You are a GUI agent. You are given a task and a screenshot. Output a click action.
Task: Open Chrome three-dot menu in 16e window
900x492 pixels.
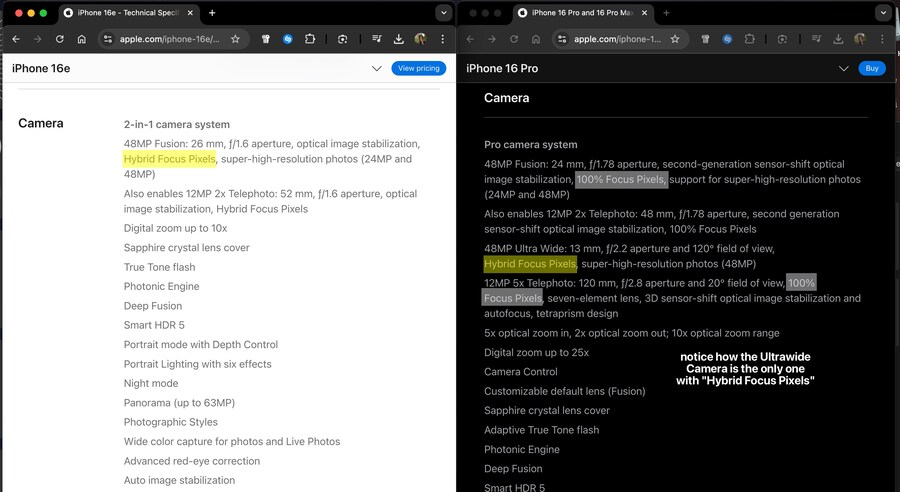[x=443, y=39]
